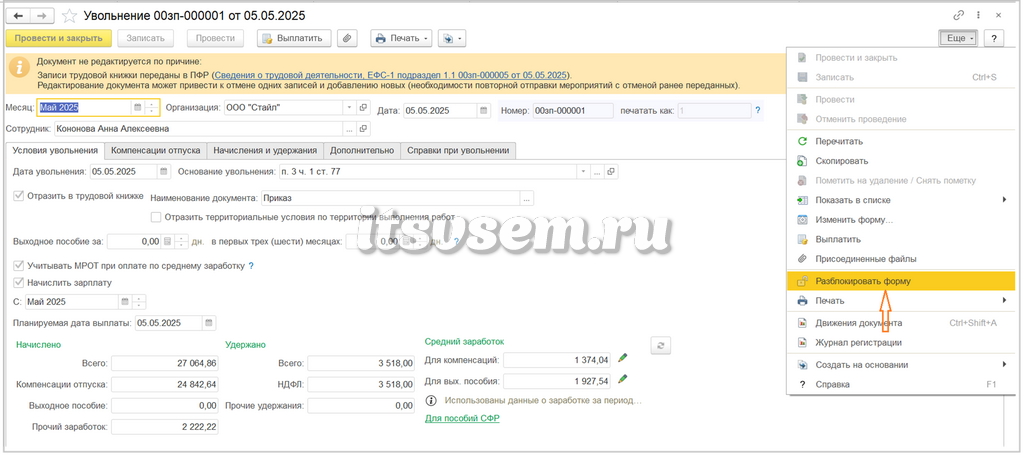1024x456 pixels.
Task: Open the Печать dropdown button
Action: (x=402, y=39)
